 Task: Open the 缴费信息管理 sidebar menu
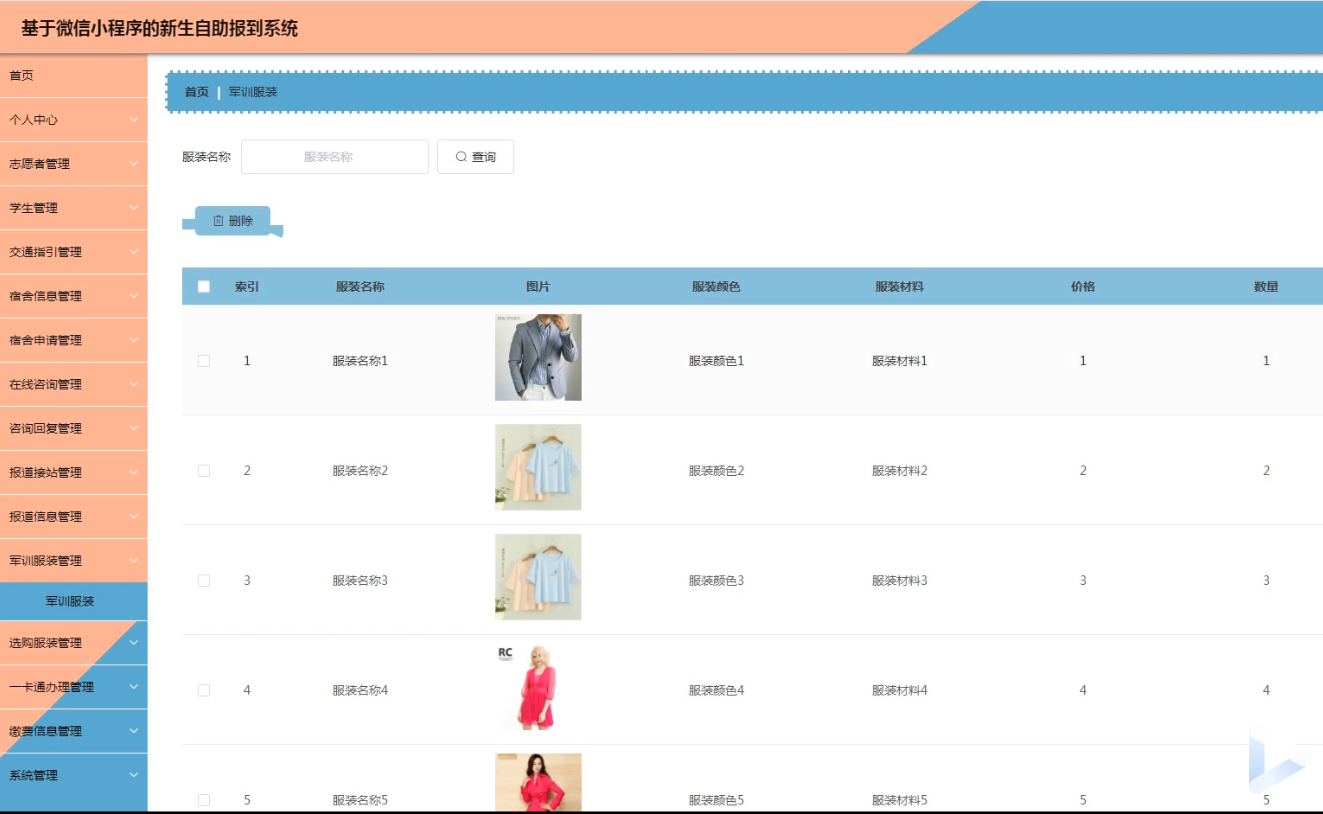pos(73,731)
